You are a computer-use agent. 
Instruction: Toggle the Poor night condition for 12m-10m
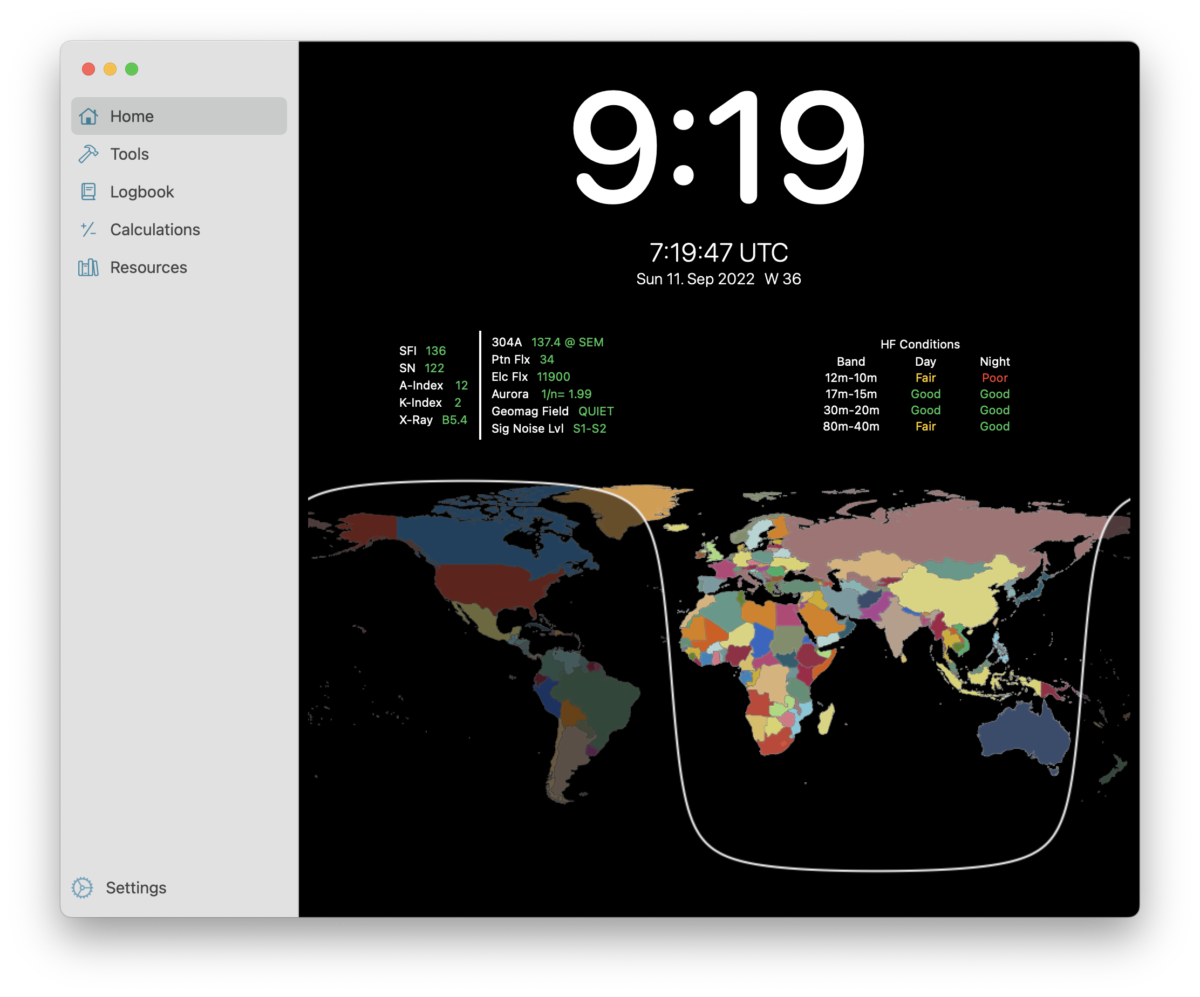(994, 377)
